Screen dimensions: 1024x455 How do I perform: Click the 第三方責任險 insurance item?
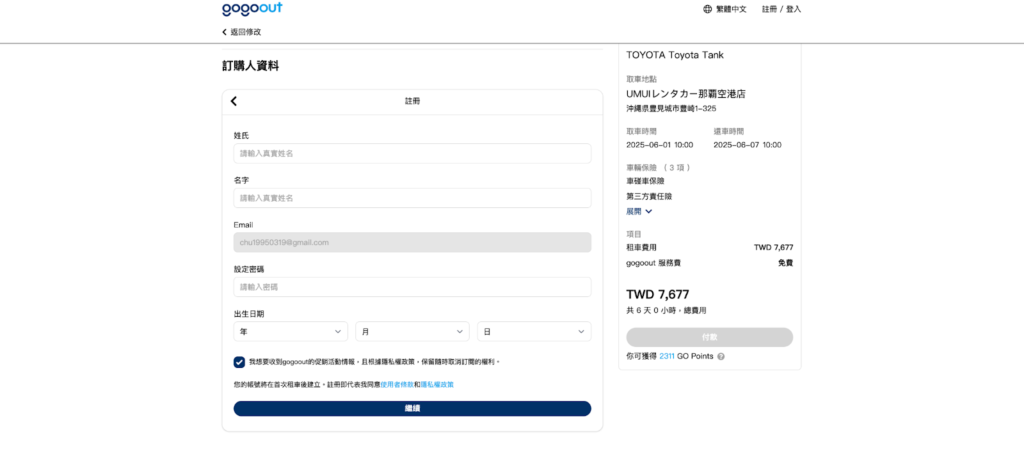click(649, 196)
